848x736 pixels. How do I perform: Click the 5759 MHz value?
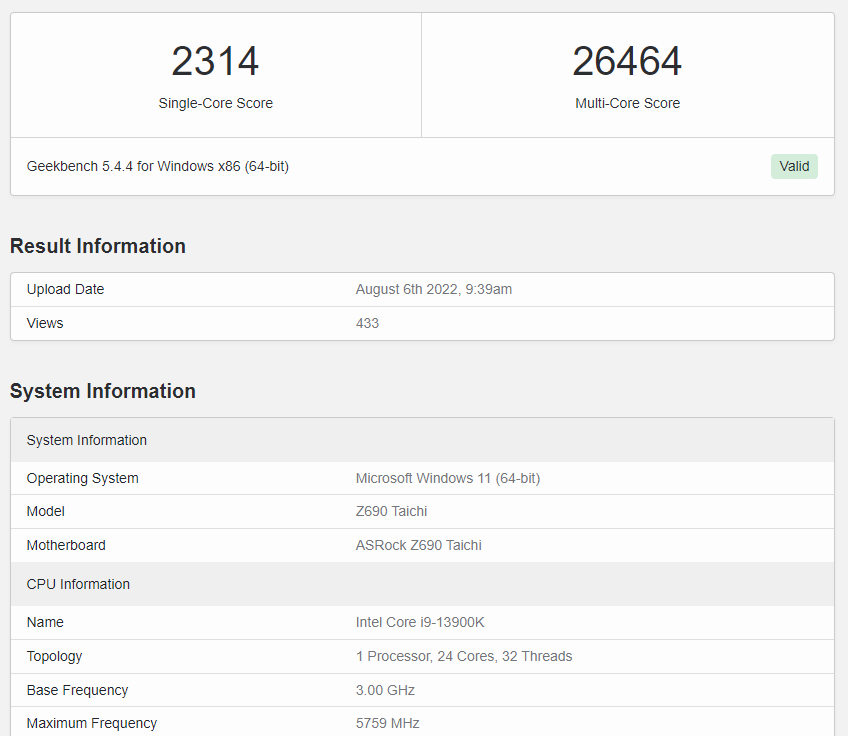(387, 724)
